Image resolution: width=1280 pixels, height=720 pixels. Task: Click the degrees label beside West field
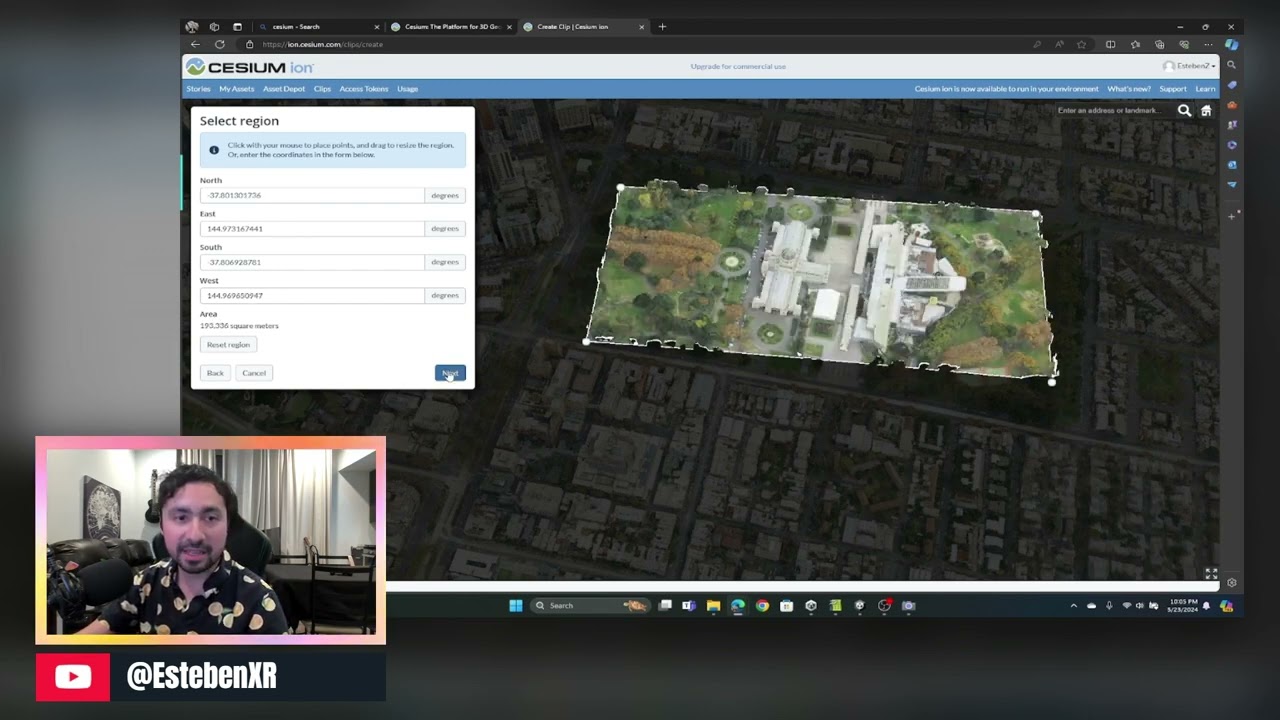tap(445, 295)
